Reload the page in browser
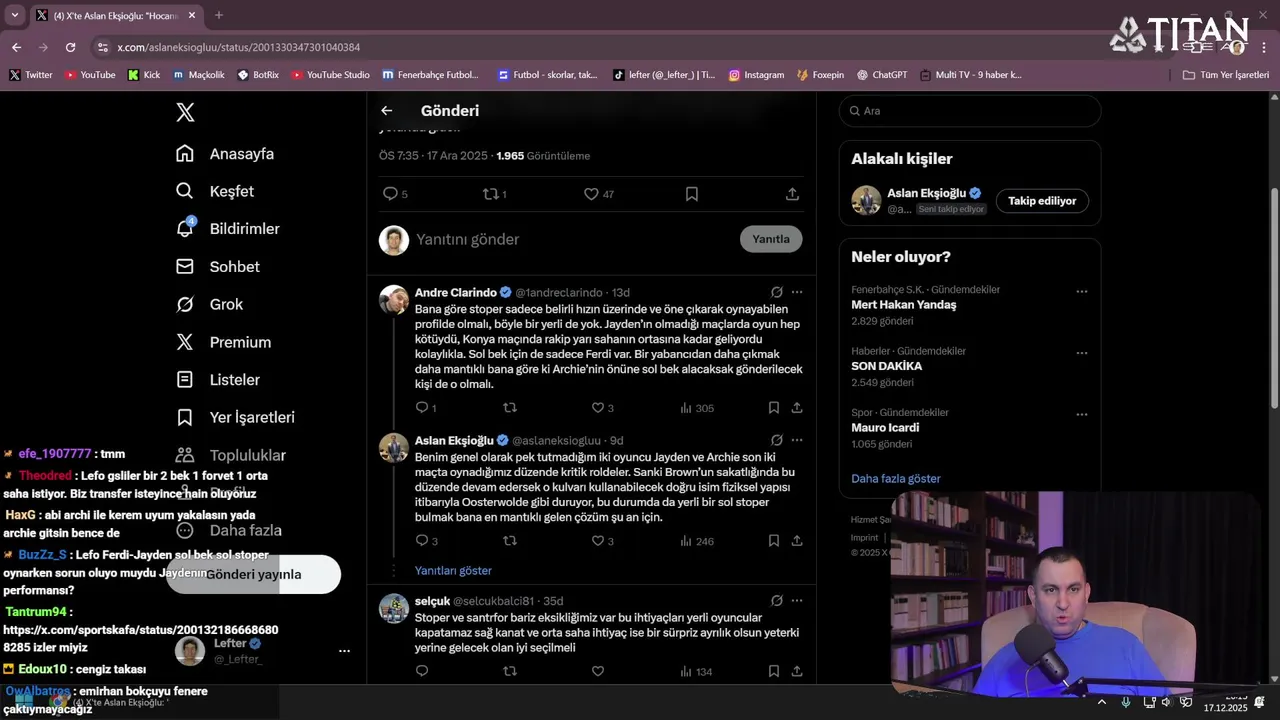 click(70, 47)
